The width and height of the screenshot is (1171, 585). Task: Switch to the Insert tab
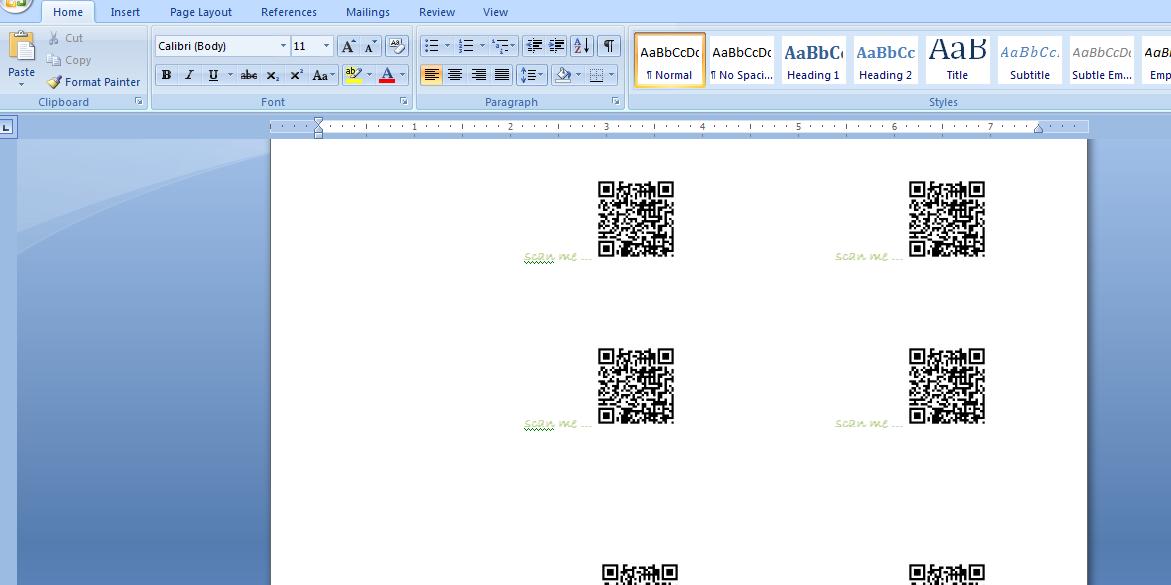[x=125, y=12]
